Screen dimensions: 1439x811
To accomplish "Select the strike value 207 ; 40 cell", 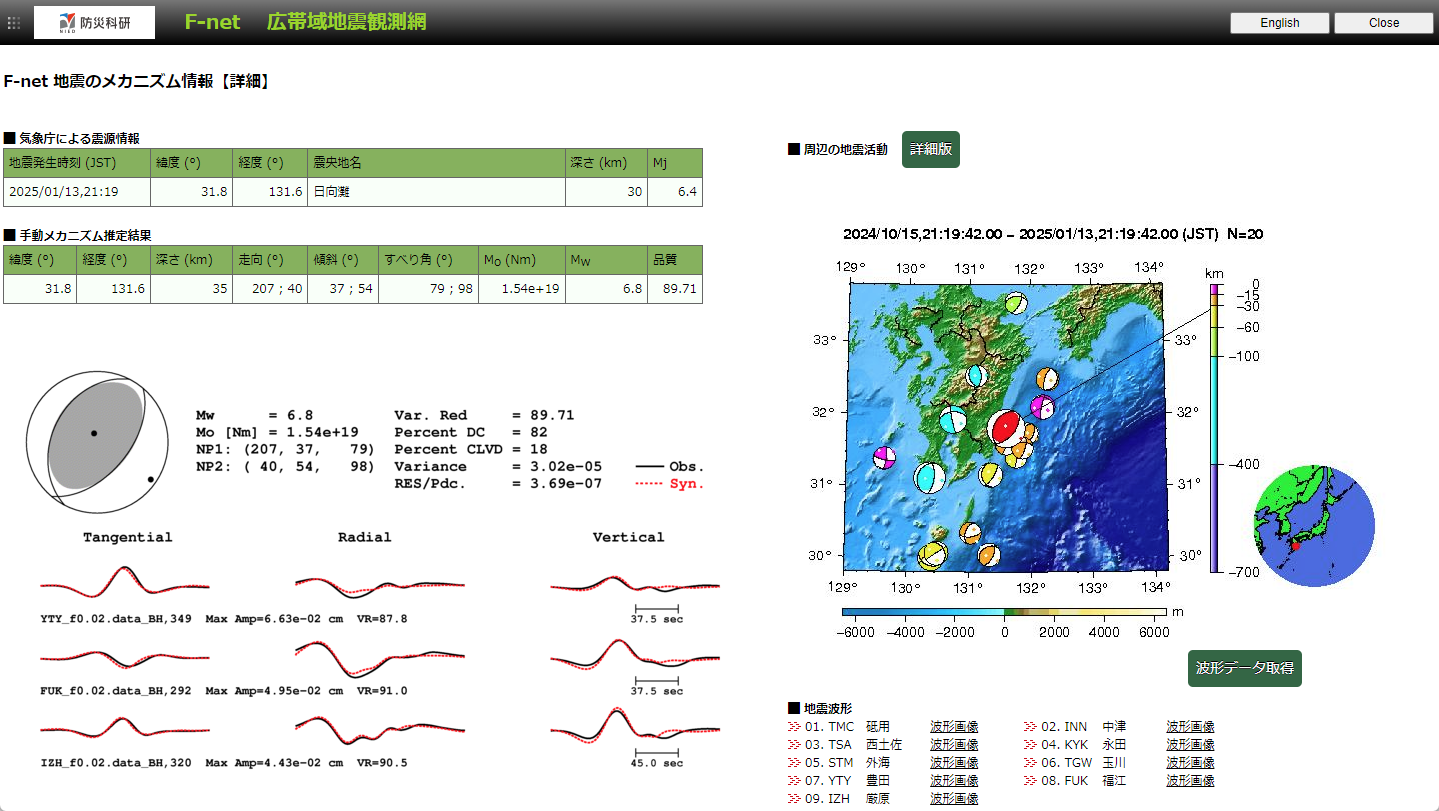I will click(270, 289).
